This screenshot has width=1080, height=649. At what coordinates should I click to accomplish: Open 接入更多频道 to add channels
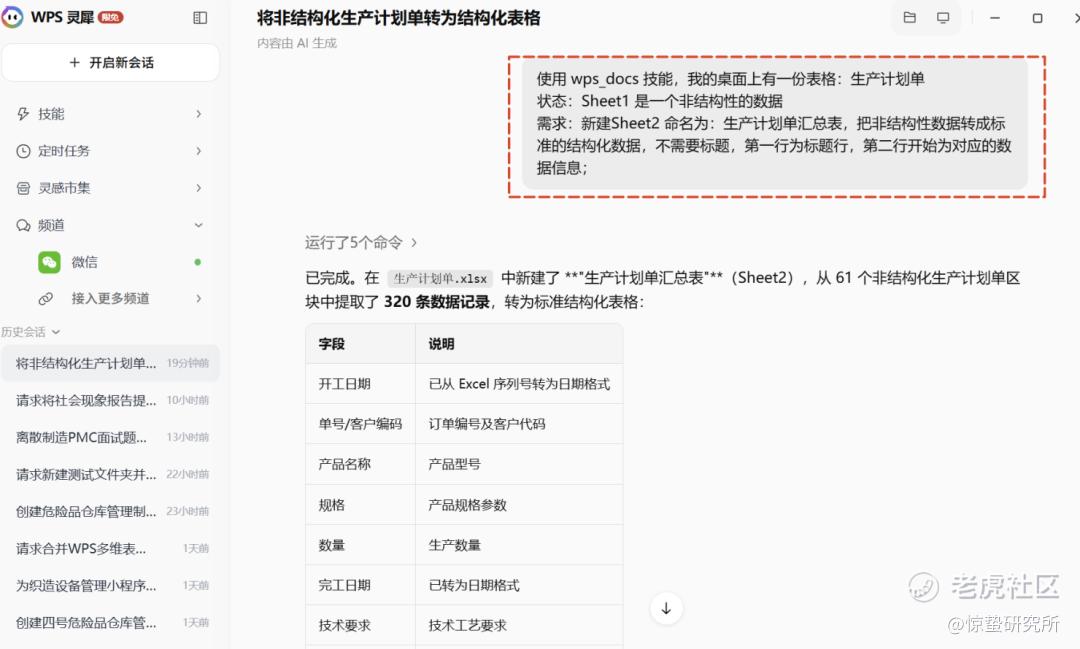pos(121,298)
